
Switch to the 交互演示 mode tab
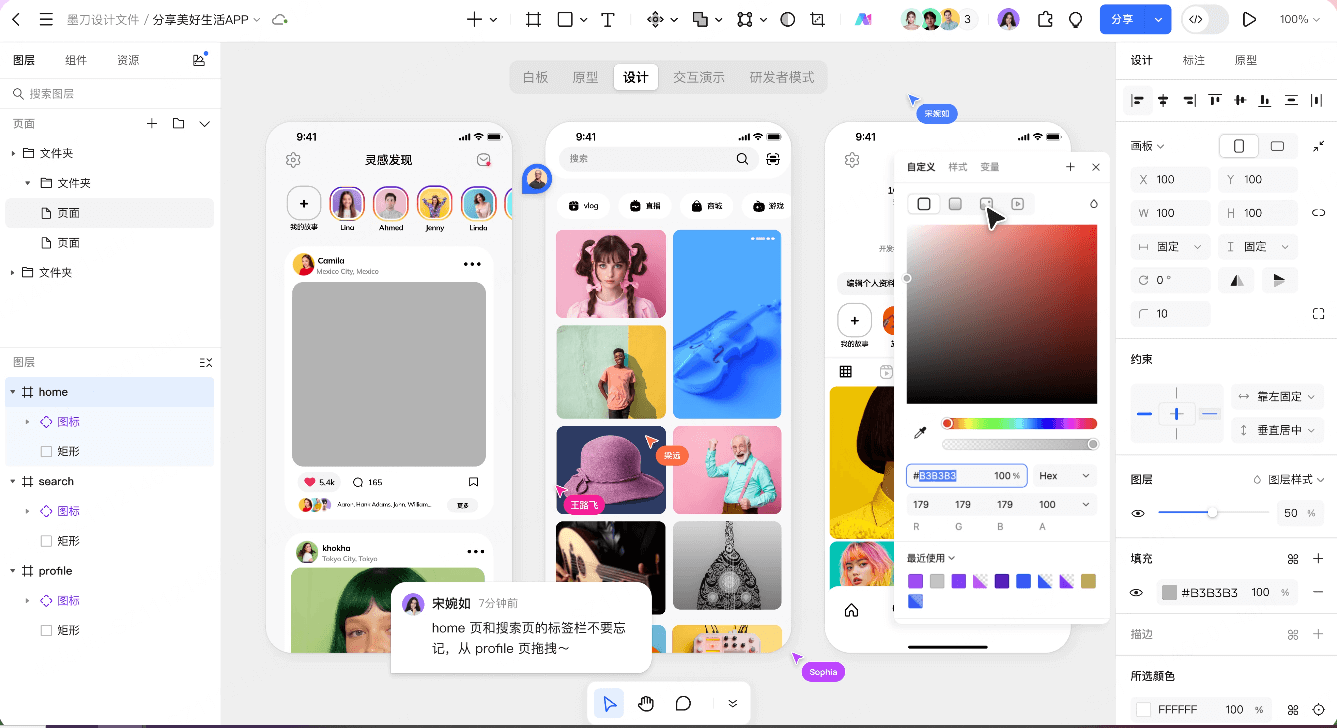698,77
